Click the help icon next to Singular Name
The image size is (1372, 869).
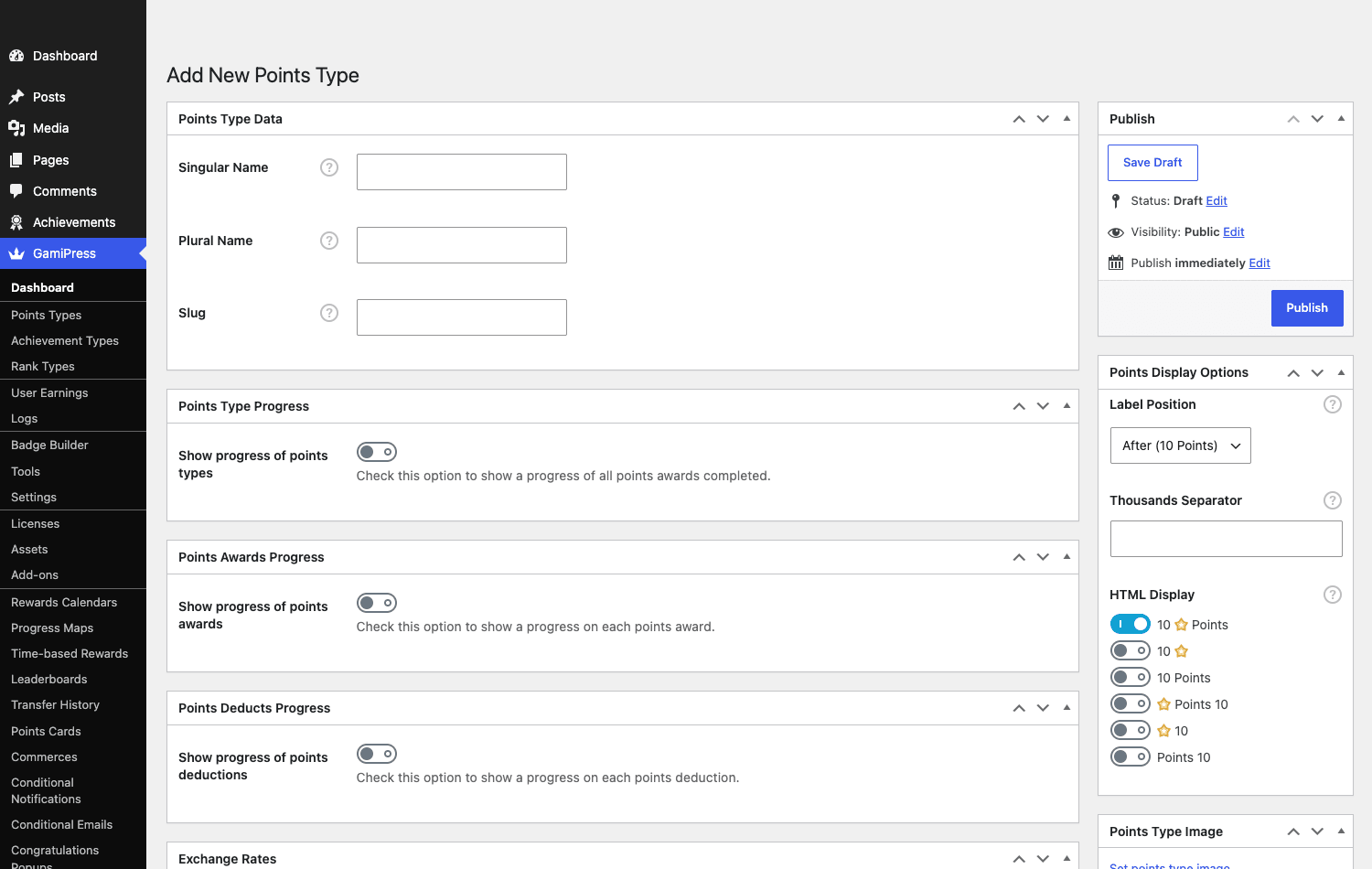[x=329, y=167]
